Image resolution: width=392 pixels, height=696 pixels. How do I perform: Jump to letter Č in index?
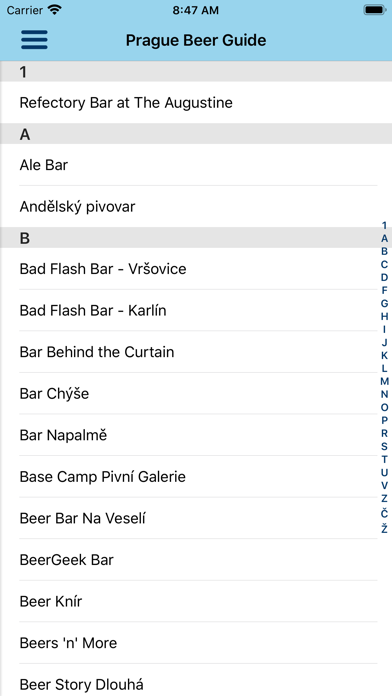(384, 513)
